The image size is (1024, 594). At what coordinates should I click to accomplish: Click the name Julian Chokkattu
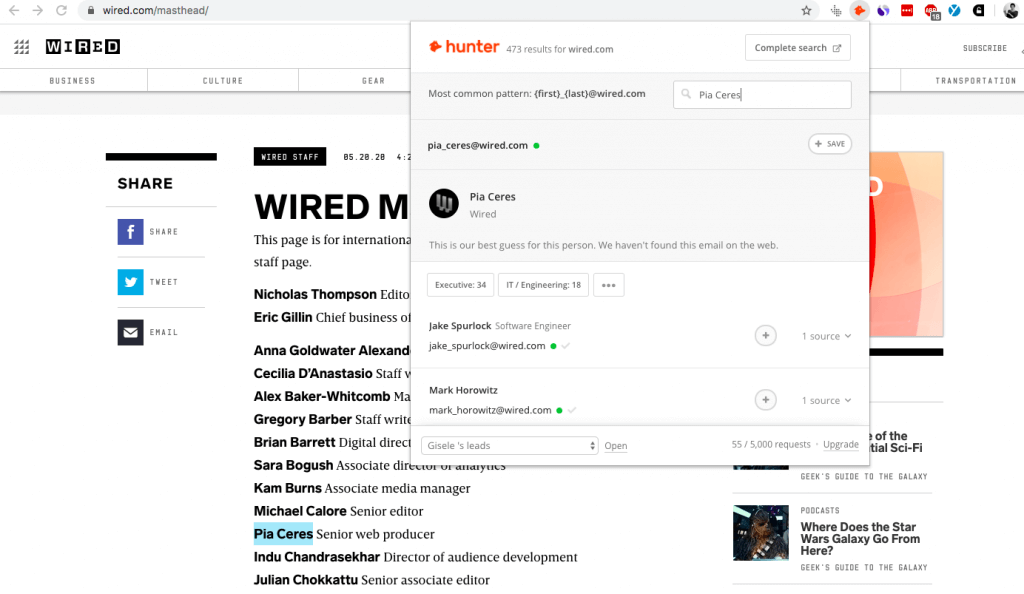(x=306, y=580)
